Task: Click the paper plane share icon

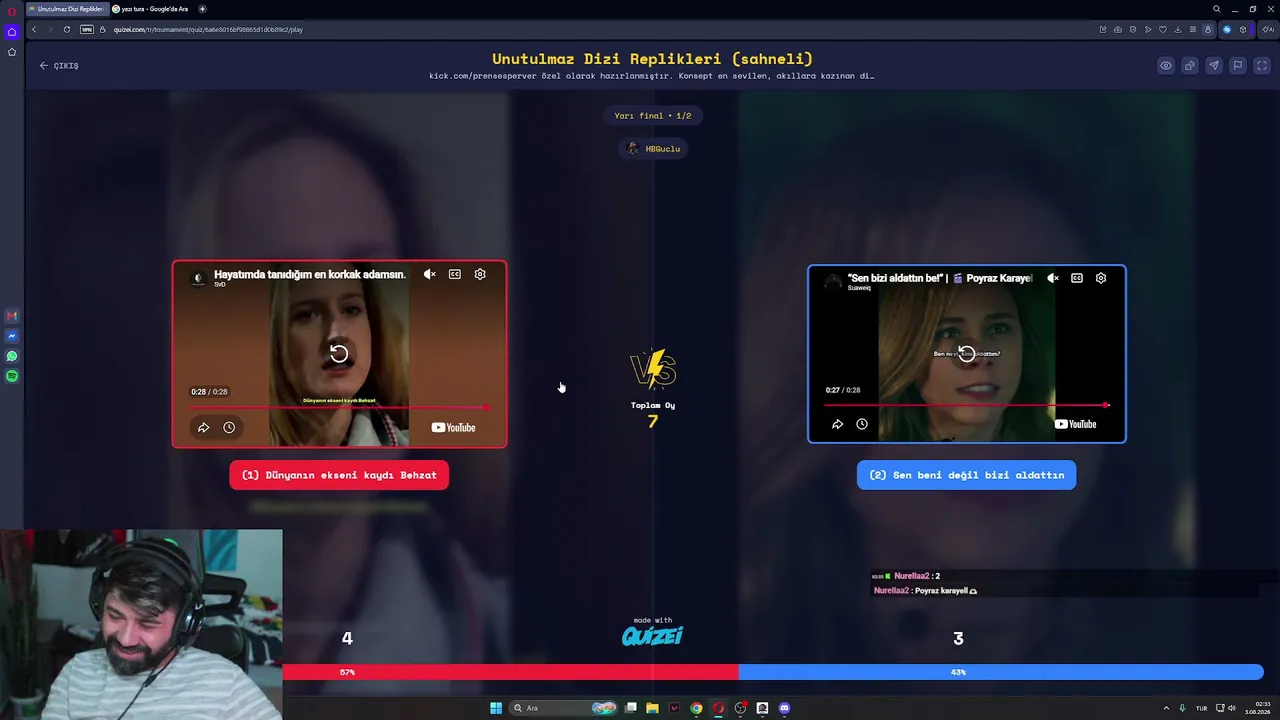Action: (1213, 66)
